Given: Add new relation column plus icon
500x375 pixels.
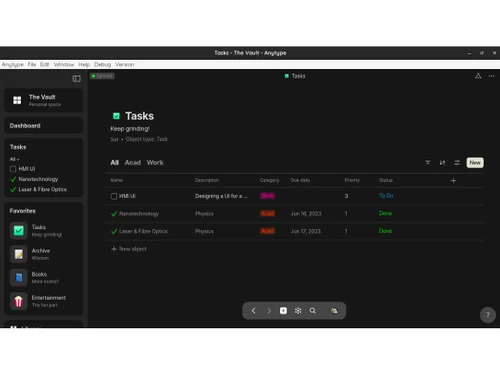Looking at the screenshot, I should click(x=453, y=181).
